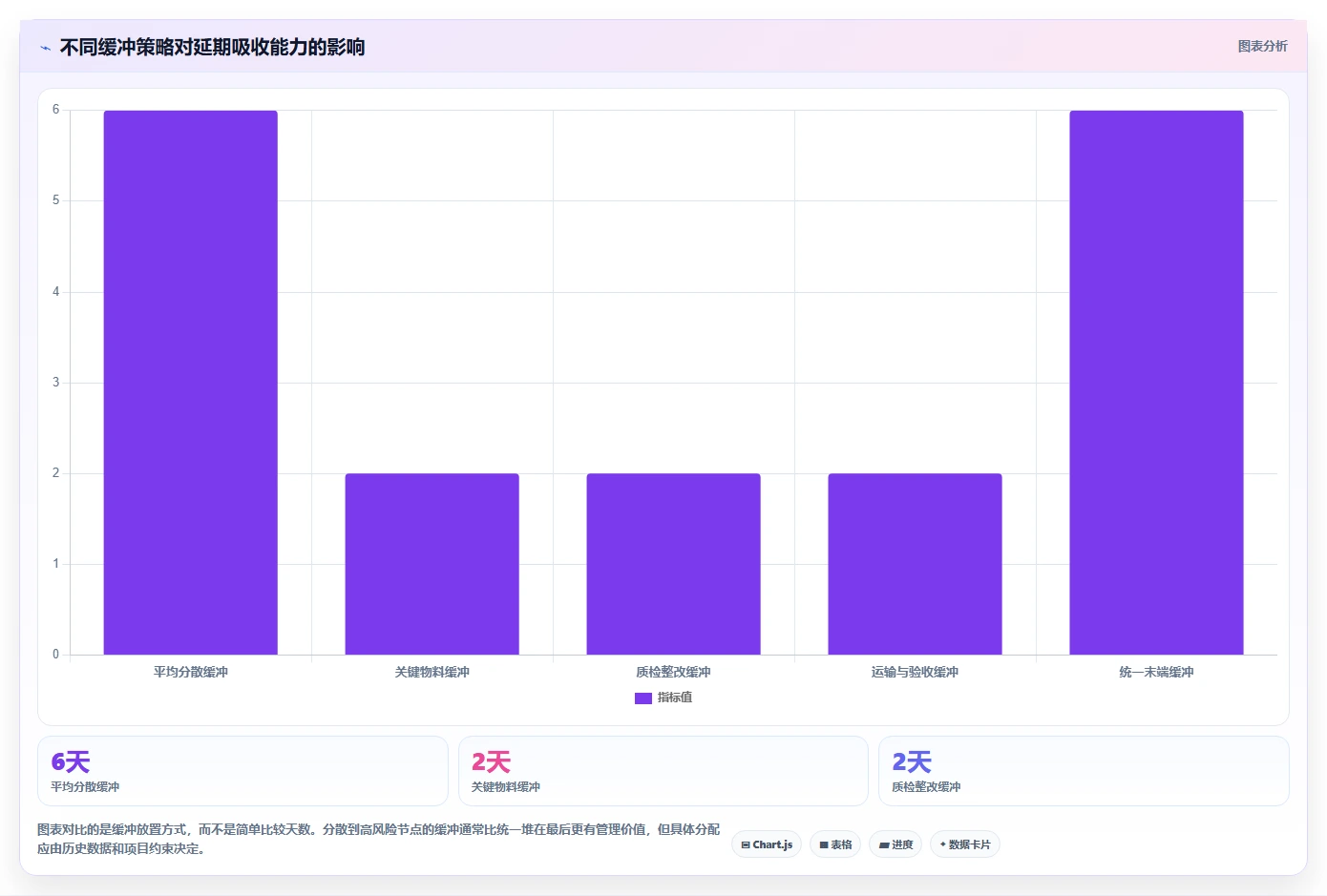Click x-axis label 统一末端缓冲
Image resolution: width=1327 pixels, height=896 pixels.
1157,672
